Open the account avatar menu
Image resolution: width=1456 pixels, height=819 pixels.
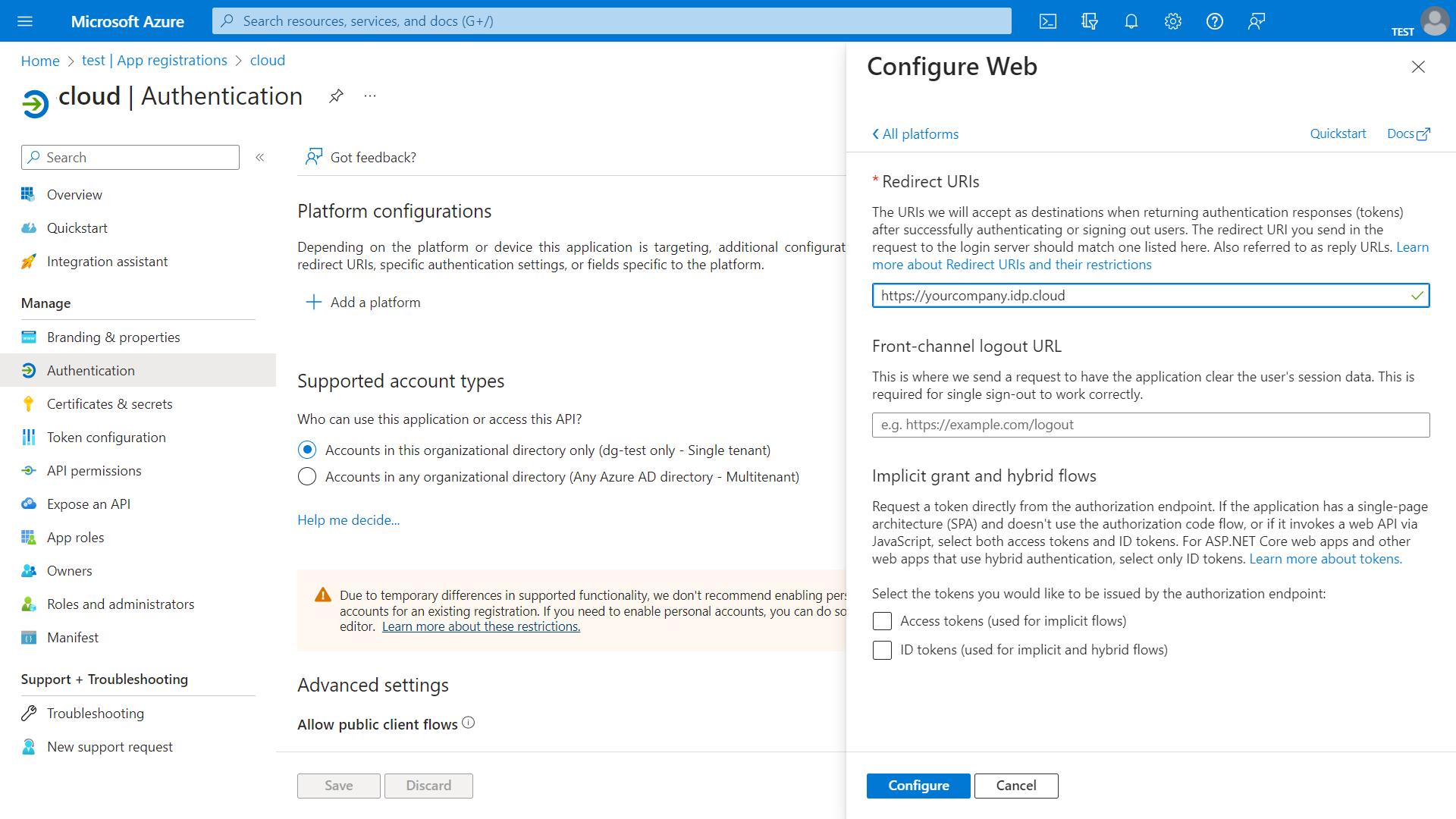tap(1434, 21)
